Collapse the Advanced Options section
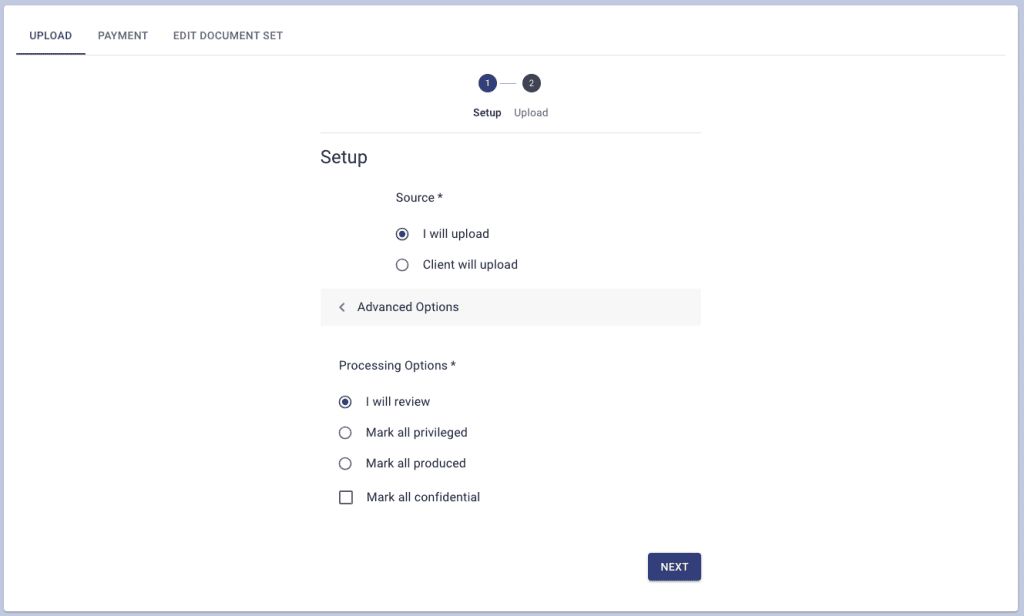The width and height of the screenshot is (1024, 616). pos(408,307)
